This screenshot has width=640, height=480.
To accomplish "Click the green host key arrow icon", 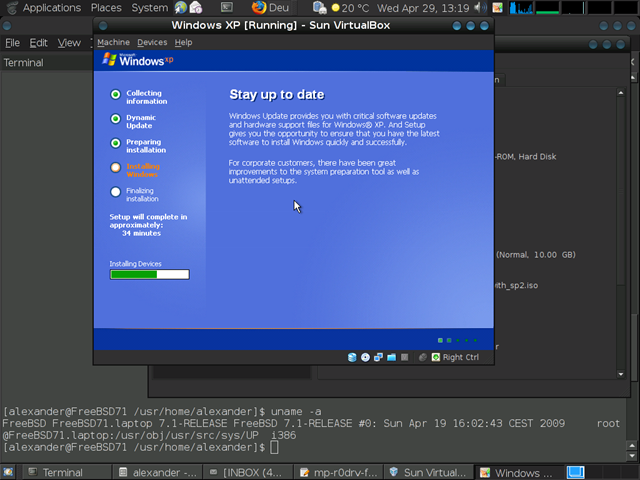I will (x=435, y=357).
